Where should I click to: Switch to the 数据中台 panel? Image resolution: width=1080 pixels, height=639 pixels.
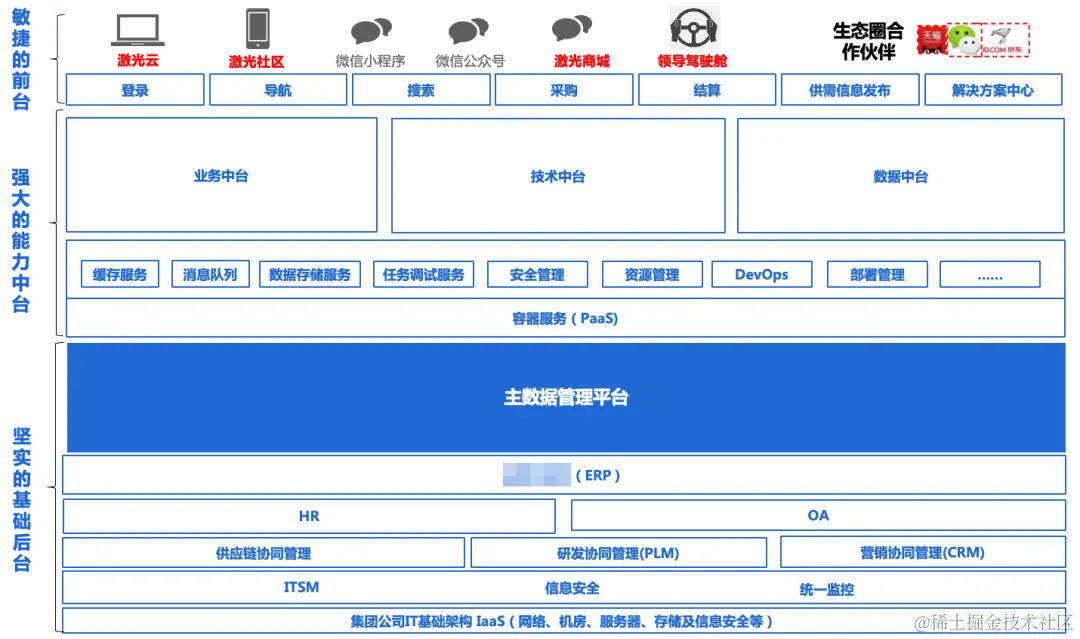(x=900, y=175)
